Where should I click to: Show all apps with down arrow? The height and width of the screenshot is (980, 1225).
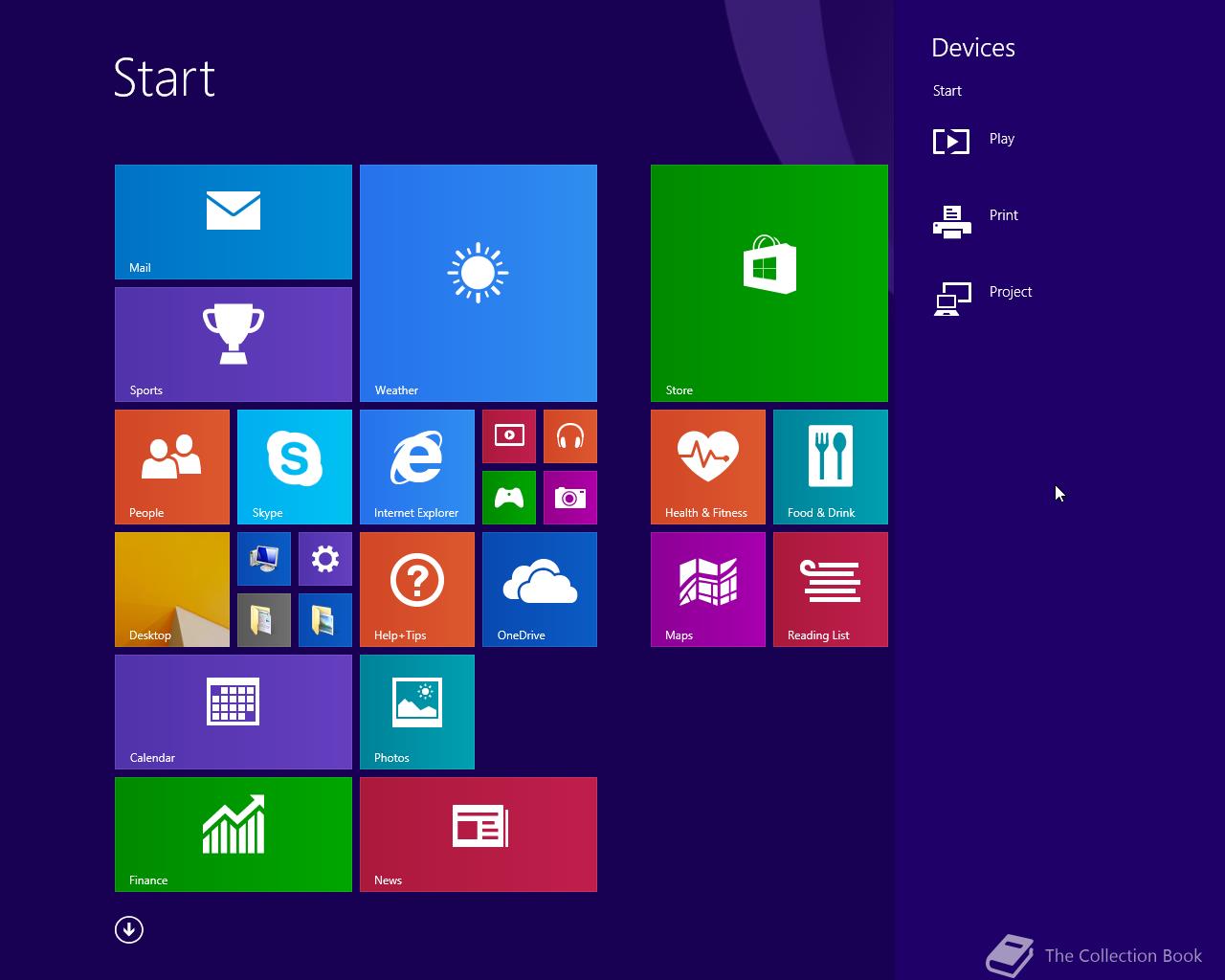pyautogui.click(x=129, y=929)
